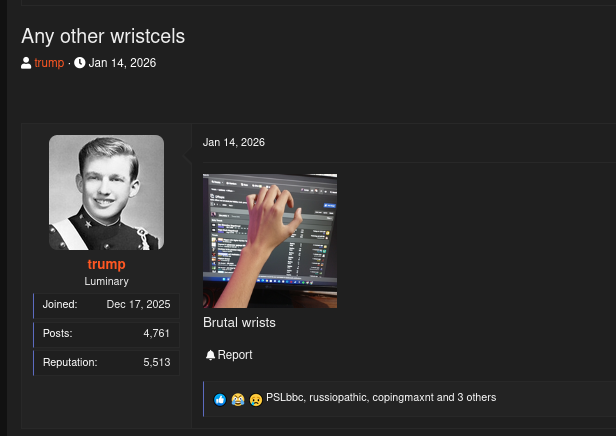Click the sad face reaction emoji
This screenshot has height=436, width=616.
click(x=256, y=399)
